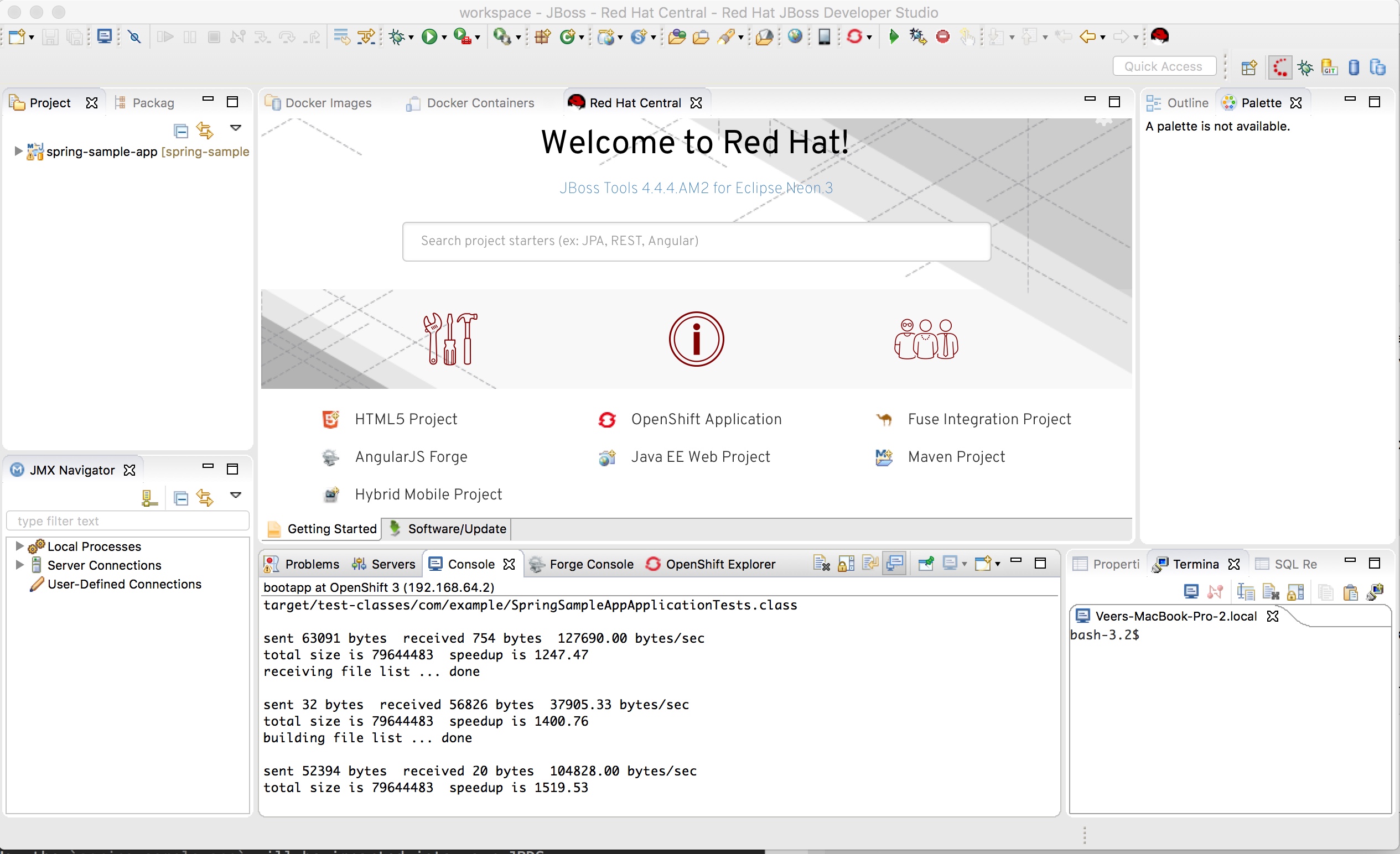Toggle Scroll Lock in Terminal view
The height and width of the screenshot is (854, 1400).
(x=1295, y=592)
